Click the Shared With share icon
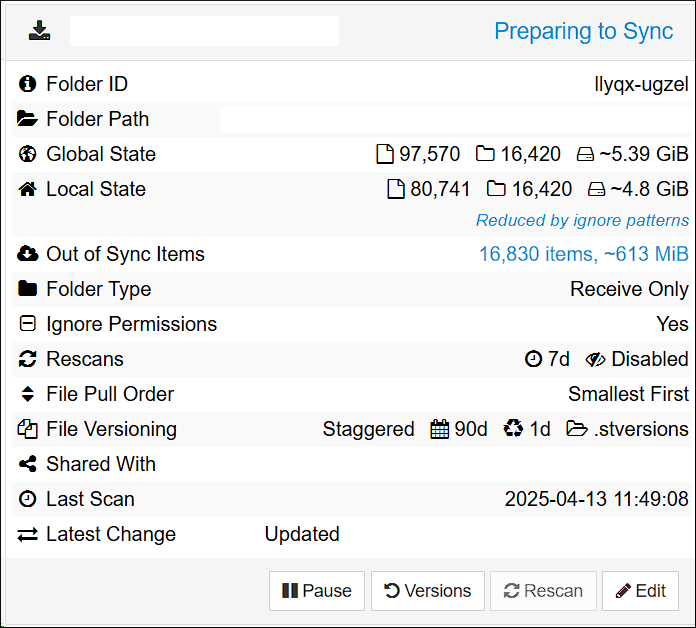 (28, 464)
